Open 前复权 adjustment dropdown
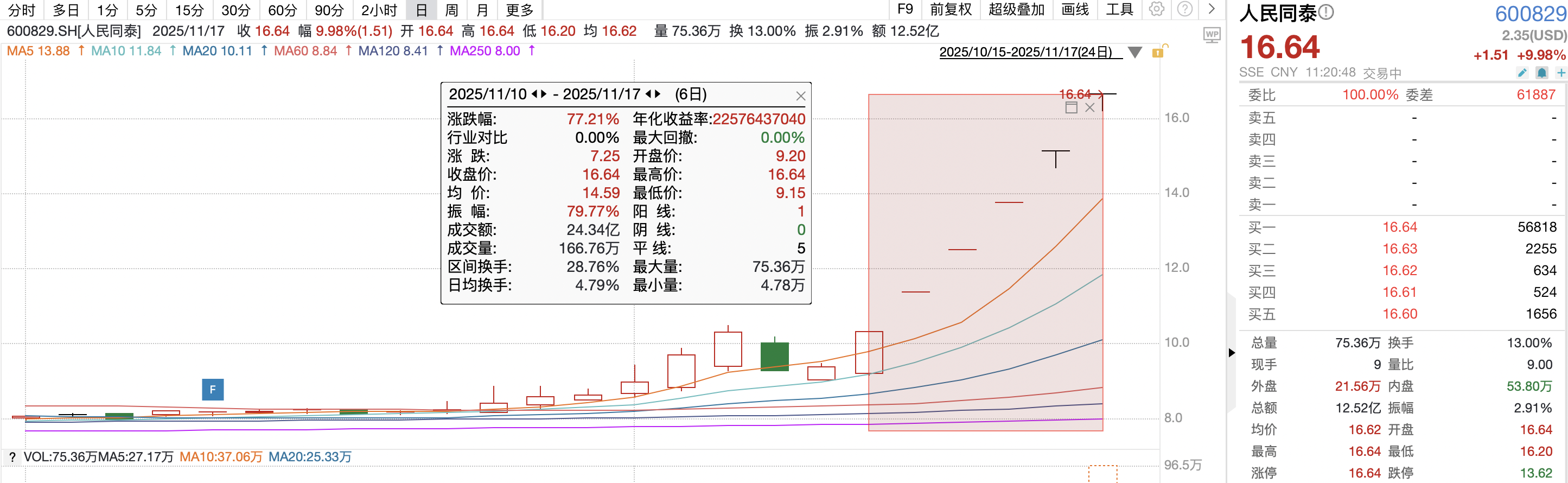 (x=950, y=9)
